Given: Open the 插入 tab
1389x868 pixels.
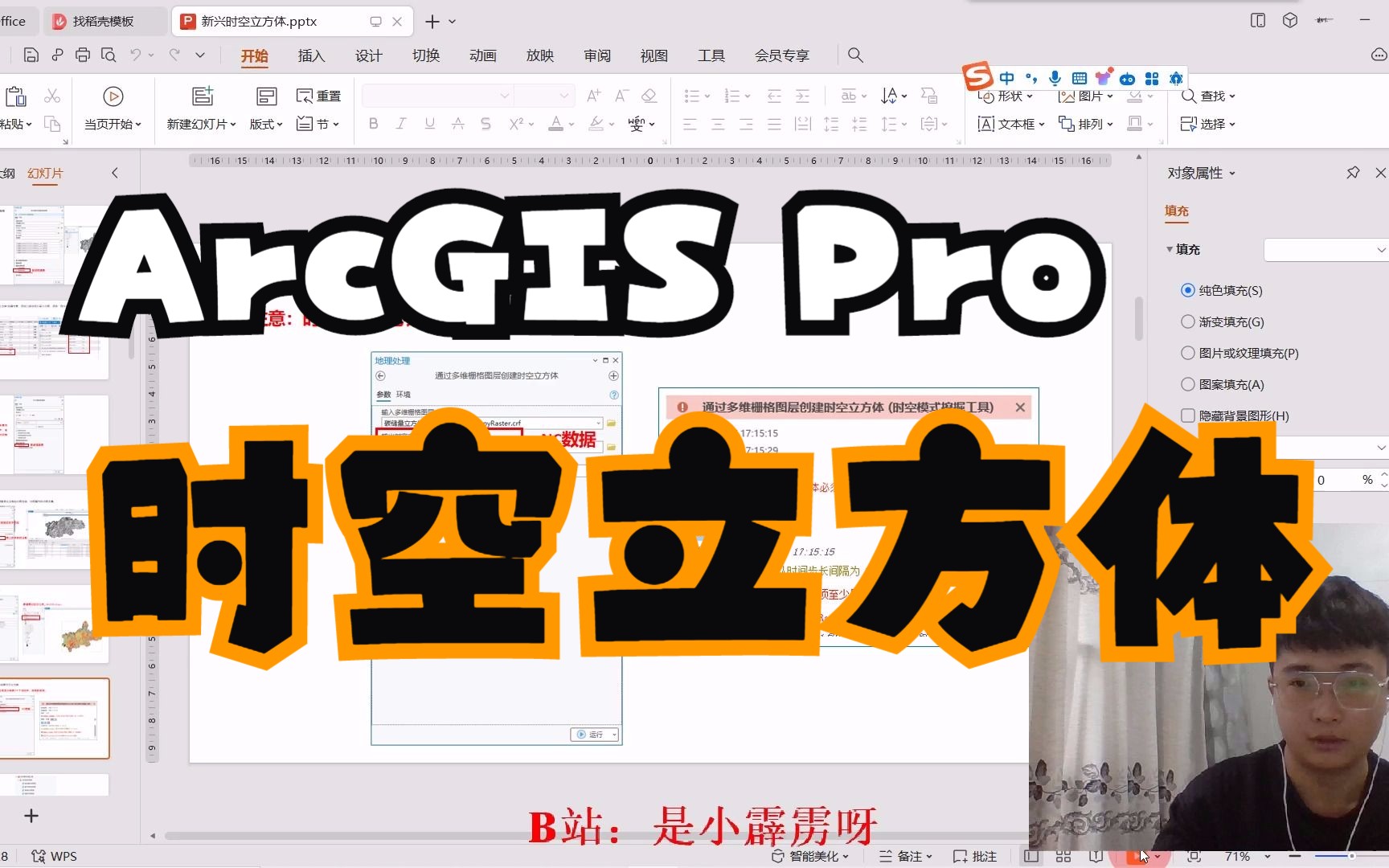Looking at the screenshot, I should pyautogui.click(x=311, y=55).
